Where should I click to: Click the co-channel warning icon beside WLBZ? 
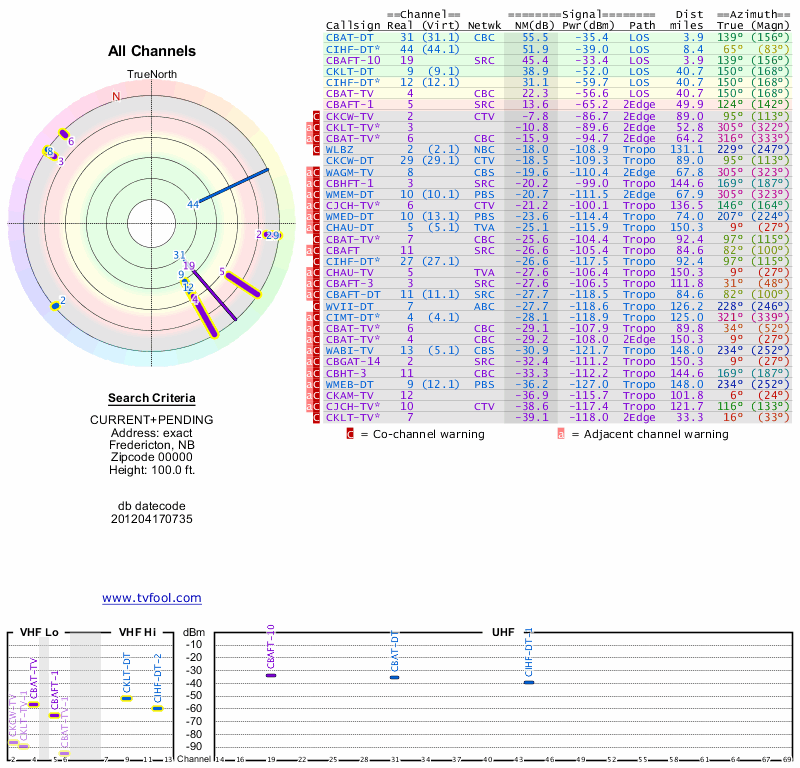coord(318,149)
